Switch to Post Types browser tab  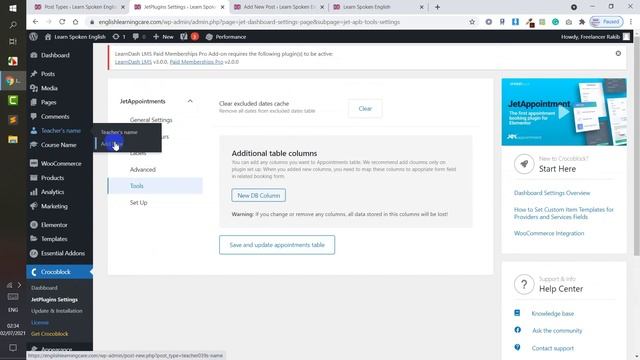(x=79, y=7)
